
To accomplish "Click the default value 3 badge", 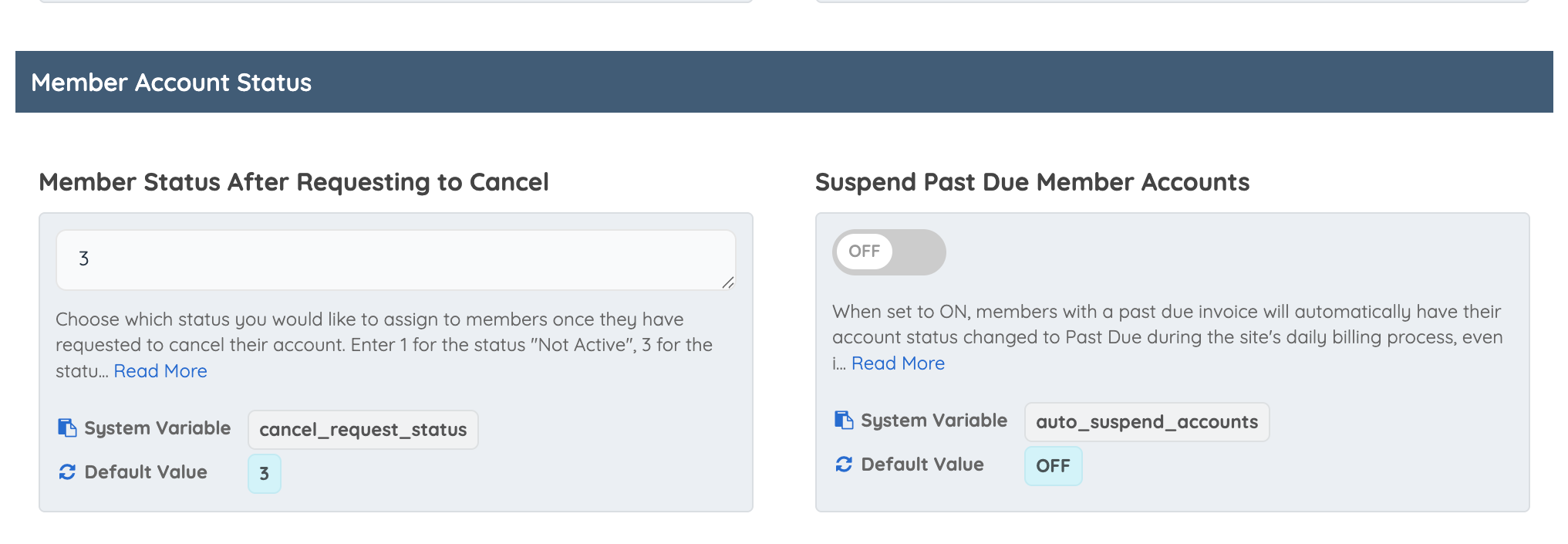I will click(265, 474).
